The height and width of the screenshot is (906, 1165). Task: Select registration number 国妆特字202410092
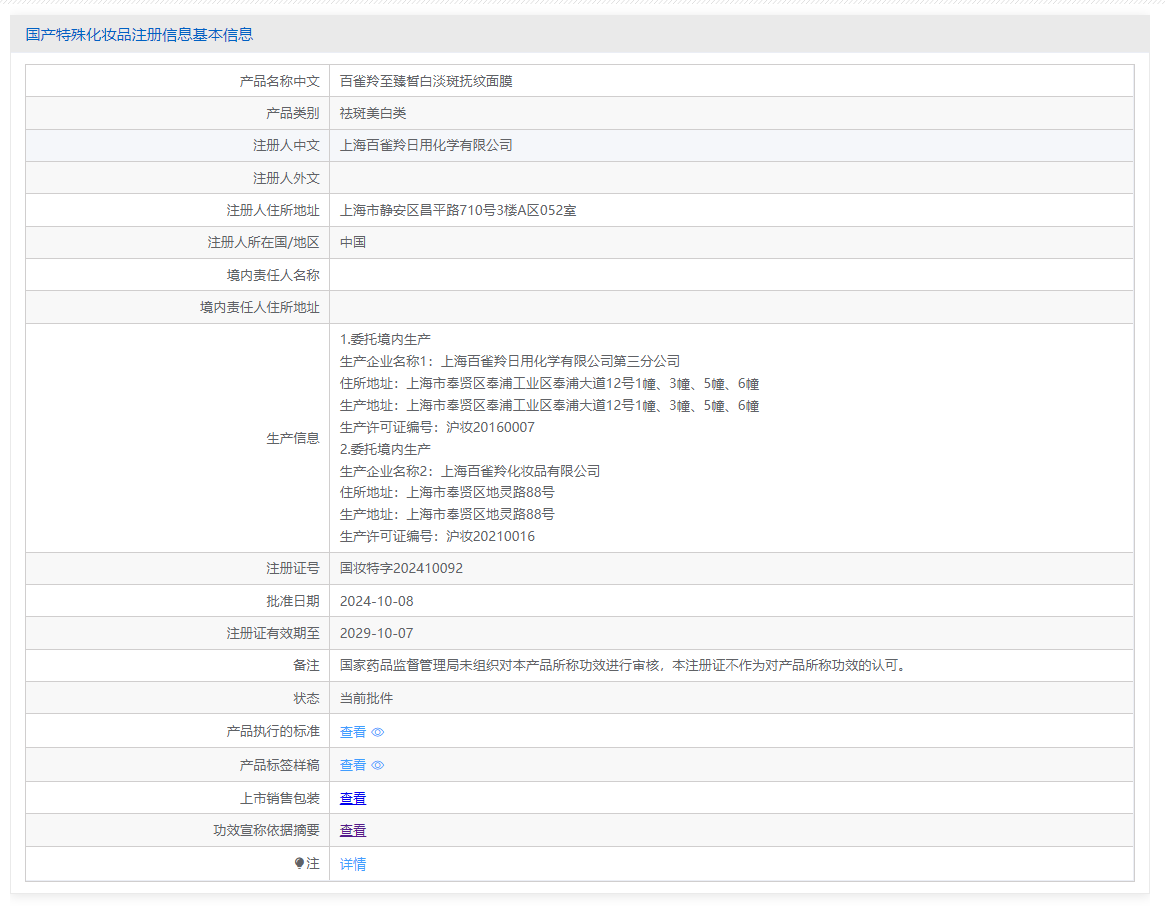click(401, 569)
